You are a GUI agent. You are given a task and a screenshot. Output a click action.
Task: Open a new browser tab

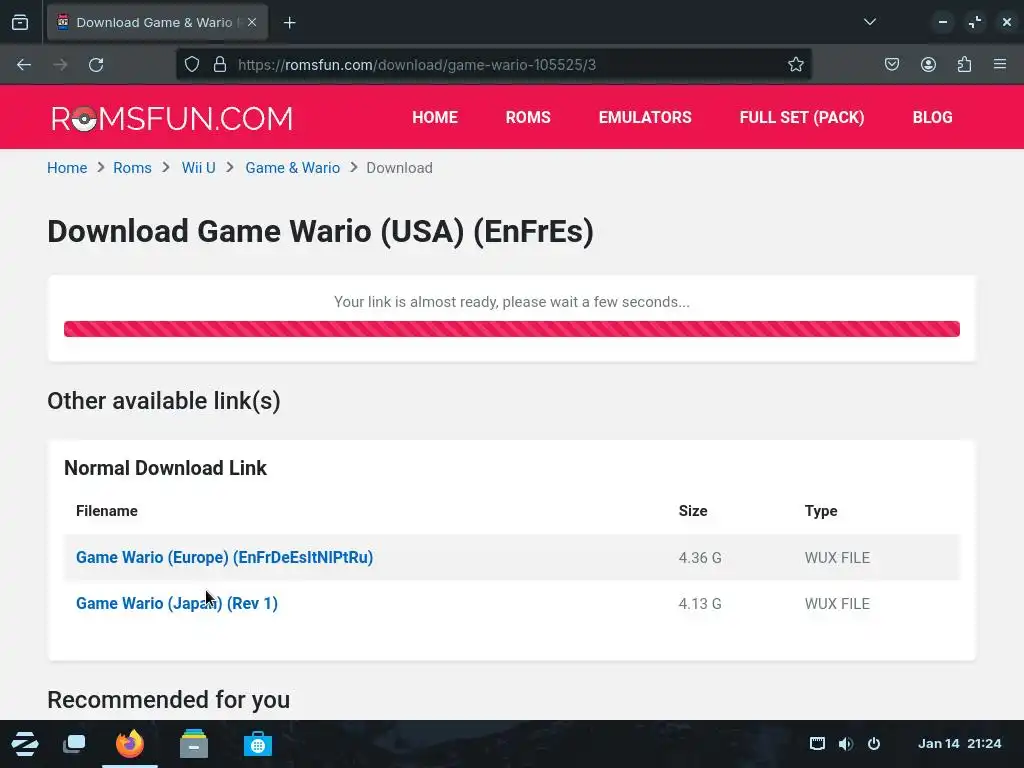pos(290,23)
